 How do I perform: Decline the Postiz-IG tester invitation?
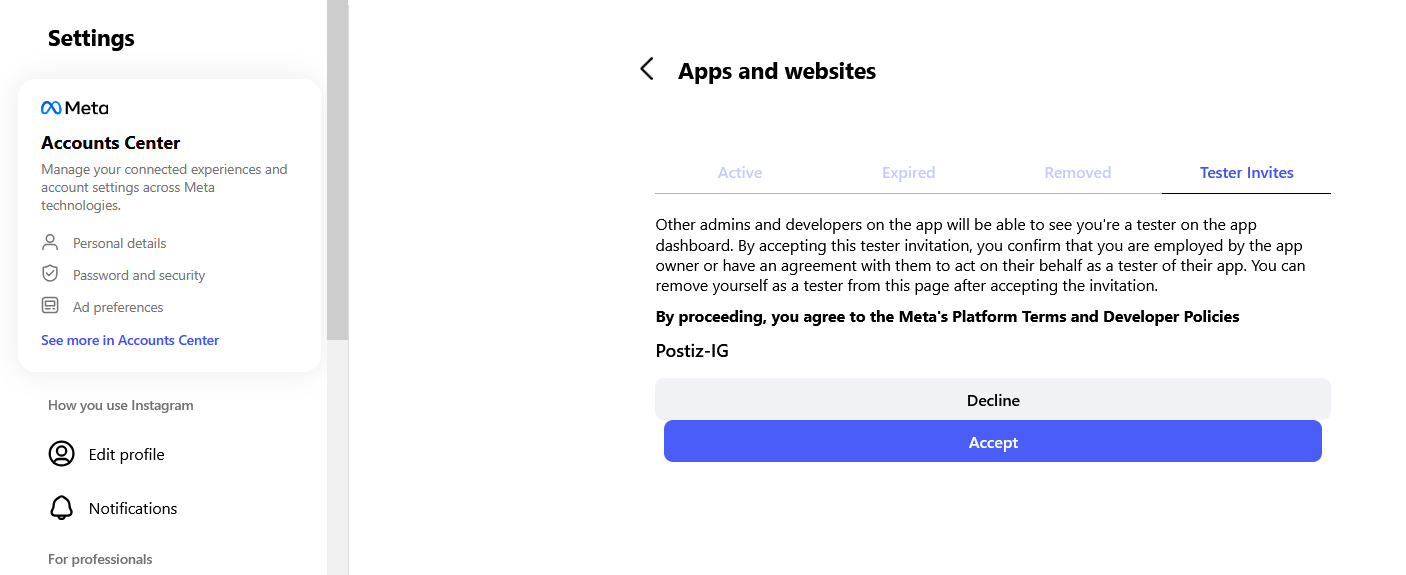pyautogui.click(x=992, y=400)
